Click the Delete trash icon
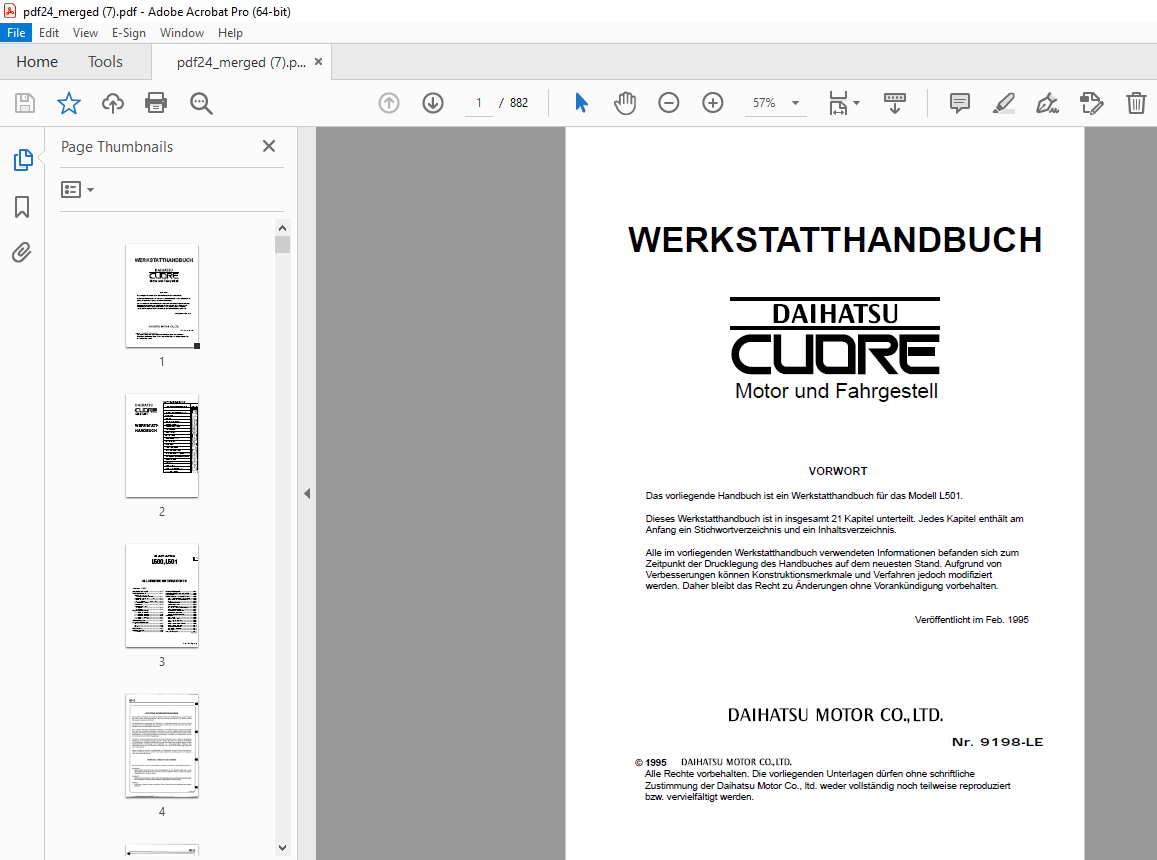 click(1136, 103)
